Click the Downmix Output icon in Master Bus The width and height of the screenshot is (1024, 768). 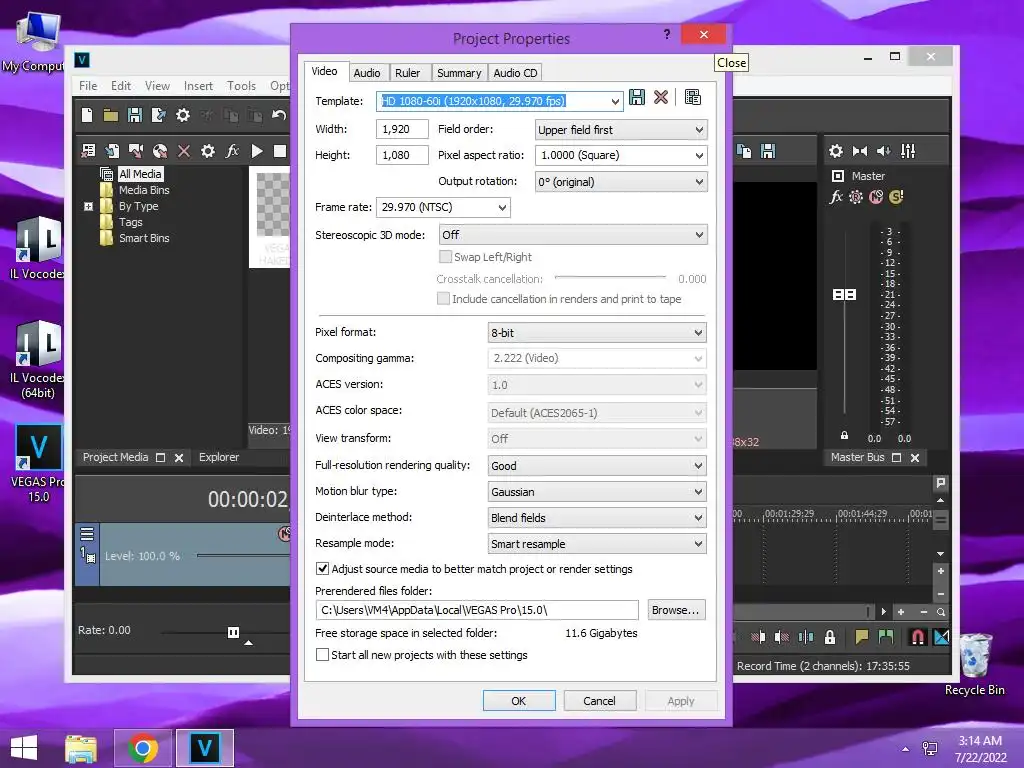(x=859, y=152)
